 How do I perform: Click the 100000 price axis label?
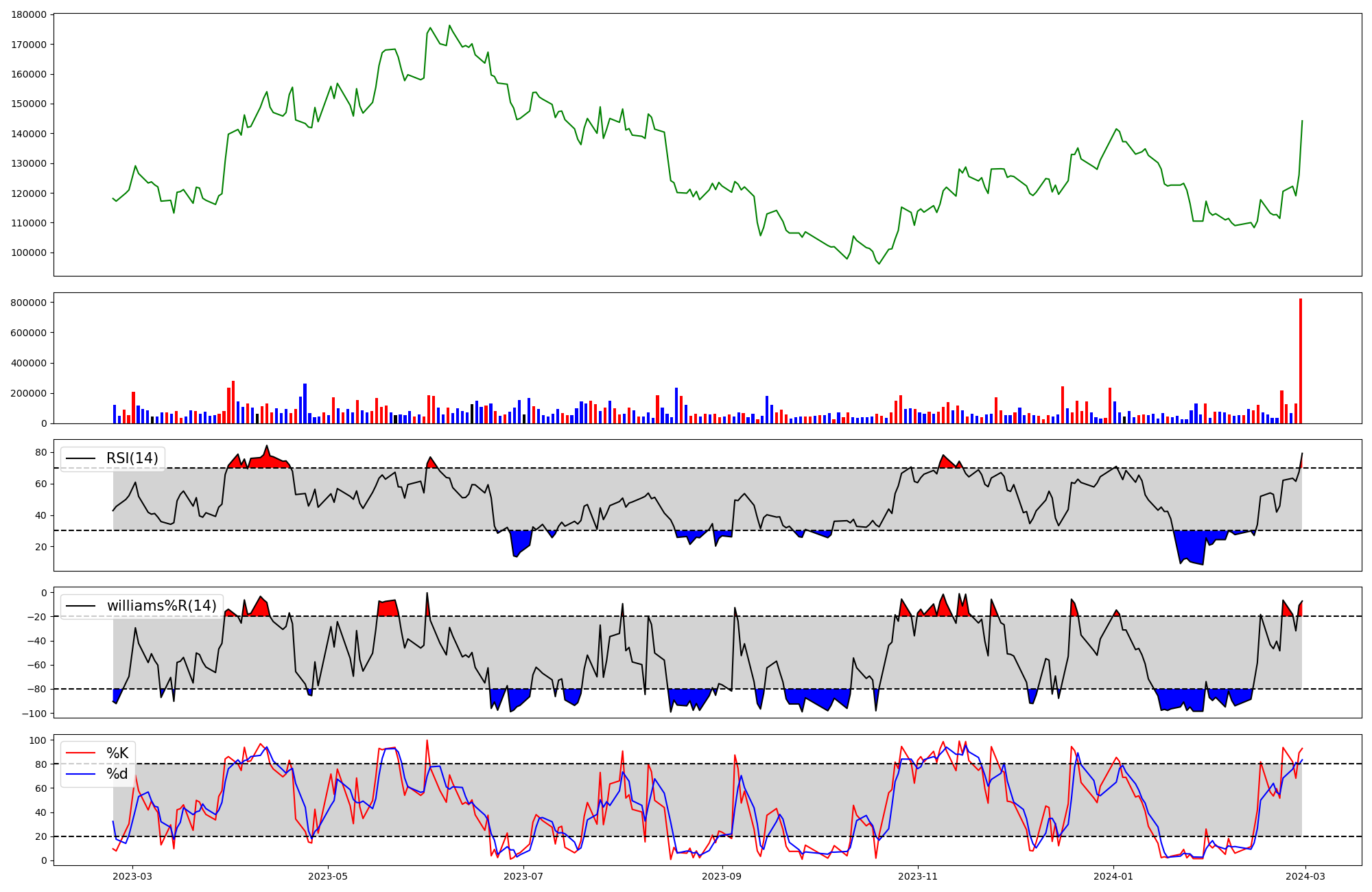[29, 253]
